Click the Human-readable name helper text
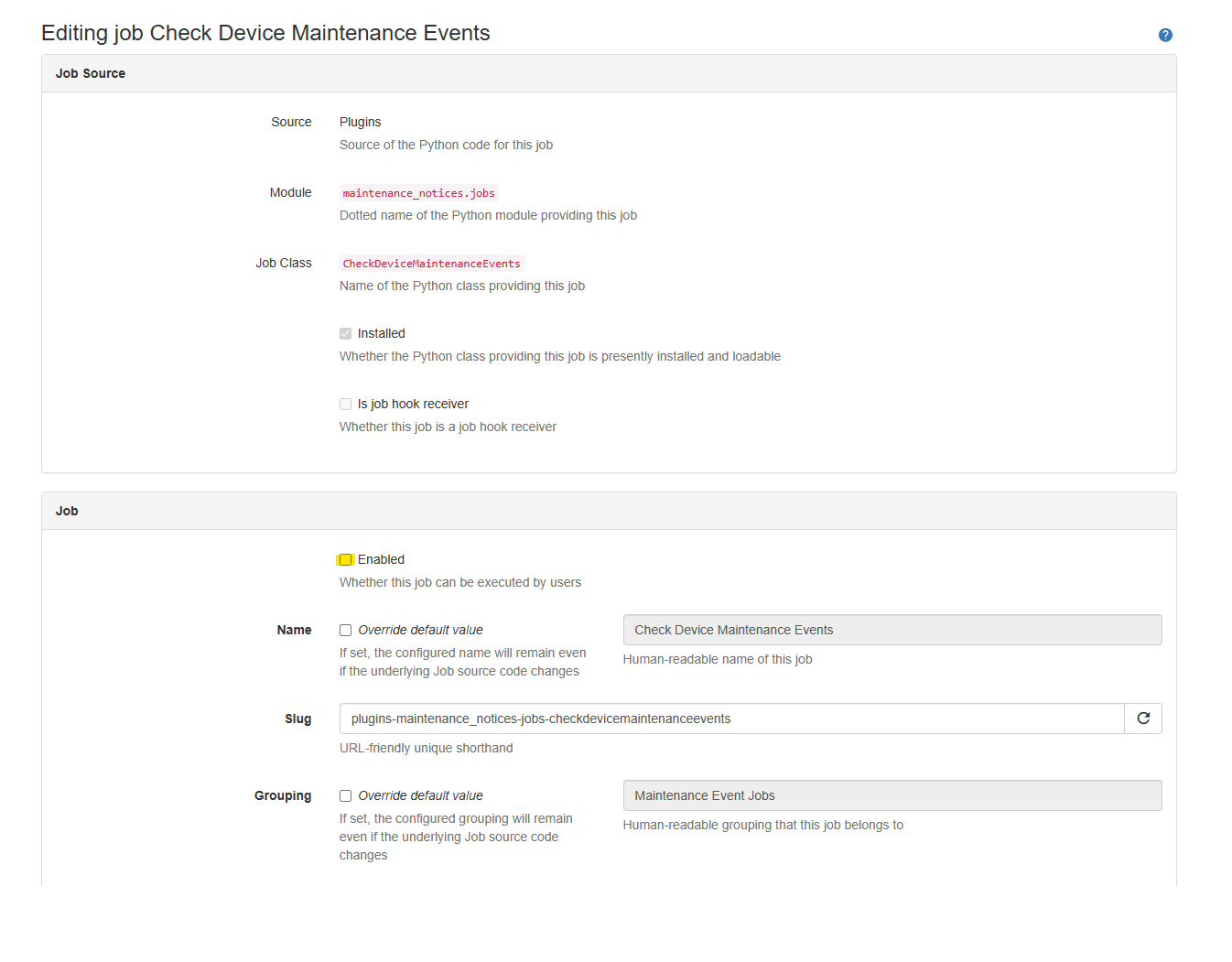Image resolution: width=1232 pixels, height=962 pixels. pos(718,659)
